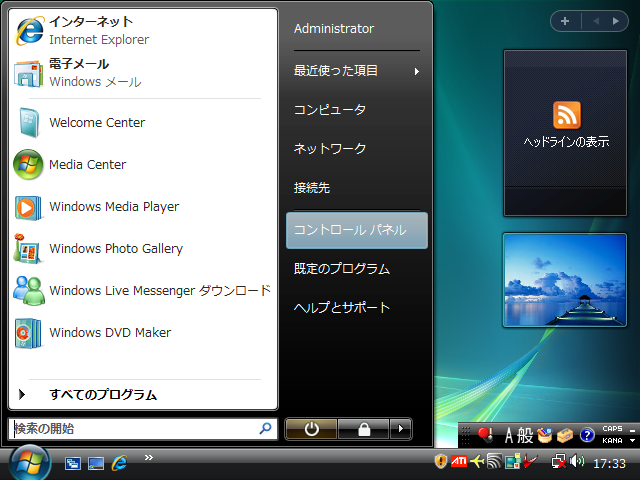Open shutdown options arrow menu
640x480 pixels.
click(400, 429)
